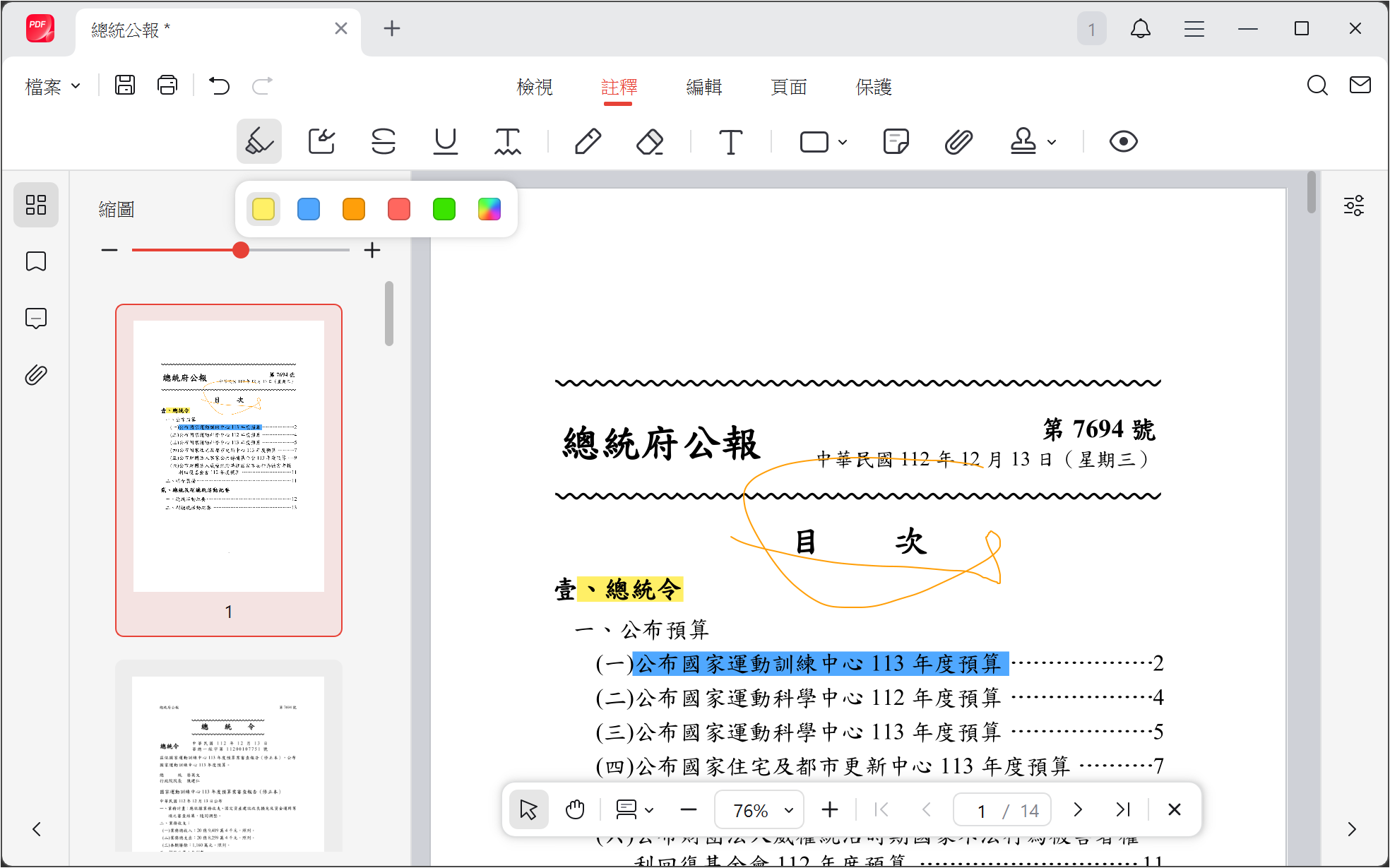Open the 保護 menu tab
The width and height of the screenshot is (1390, 868).
(873, 86)
